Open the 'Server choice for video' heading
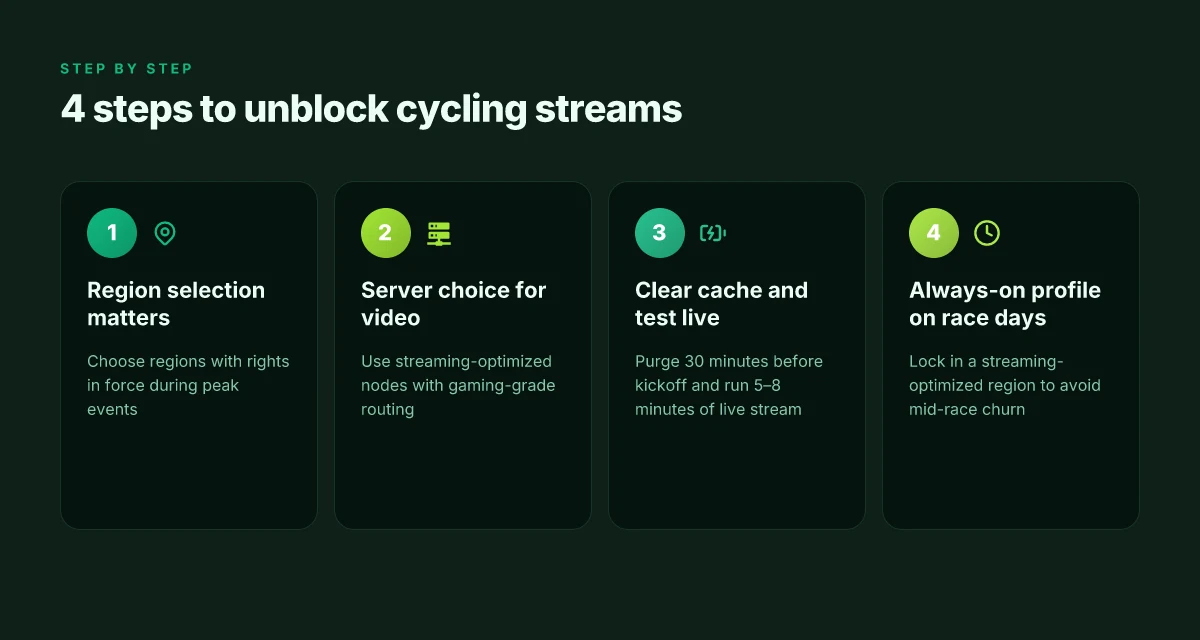 click(x=454, y=304)
